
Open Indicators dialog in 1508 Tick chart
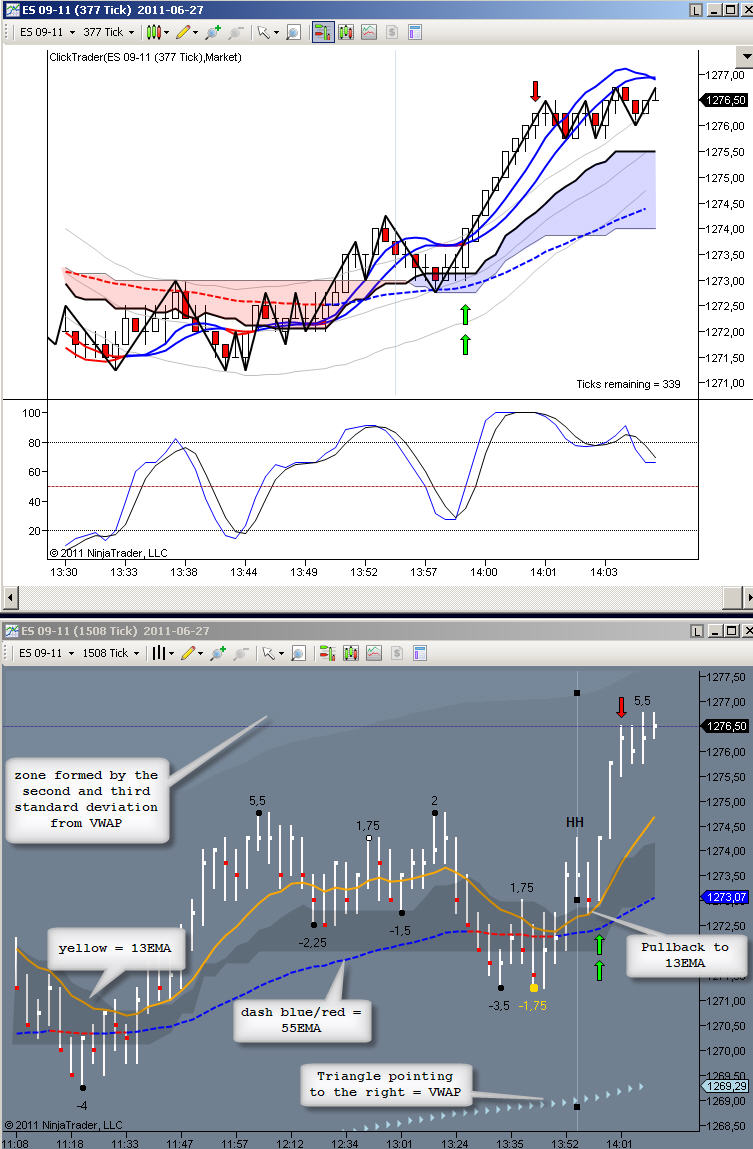pyautogui.click(x=351, y=653)
